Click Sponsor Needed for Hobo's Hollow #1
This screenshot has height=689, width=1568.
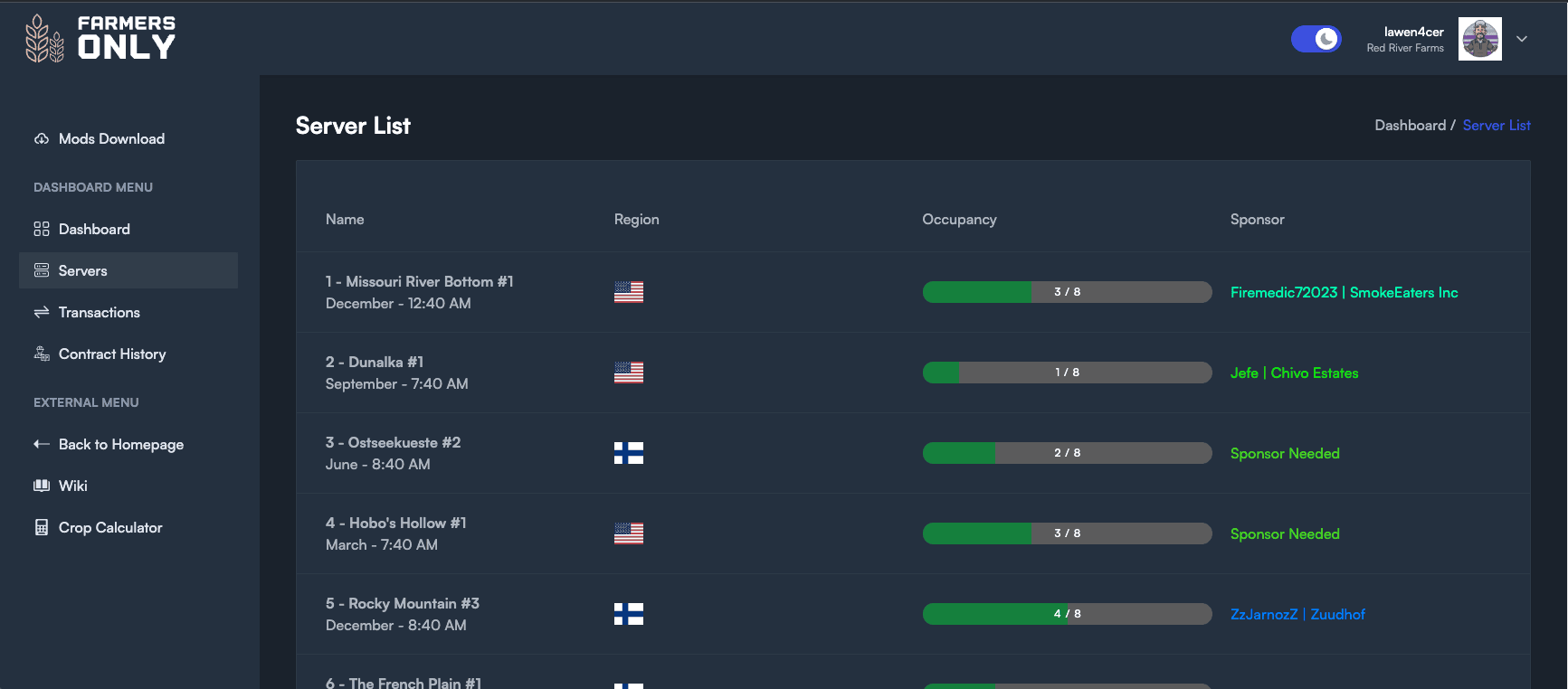[1284, 533]
